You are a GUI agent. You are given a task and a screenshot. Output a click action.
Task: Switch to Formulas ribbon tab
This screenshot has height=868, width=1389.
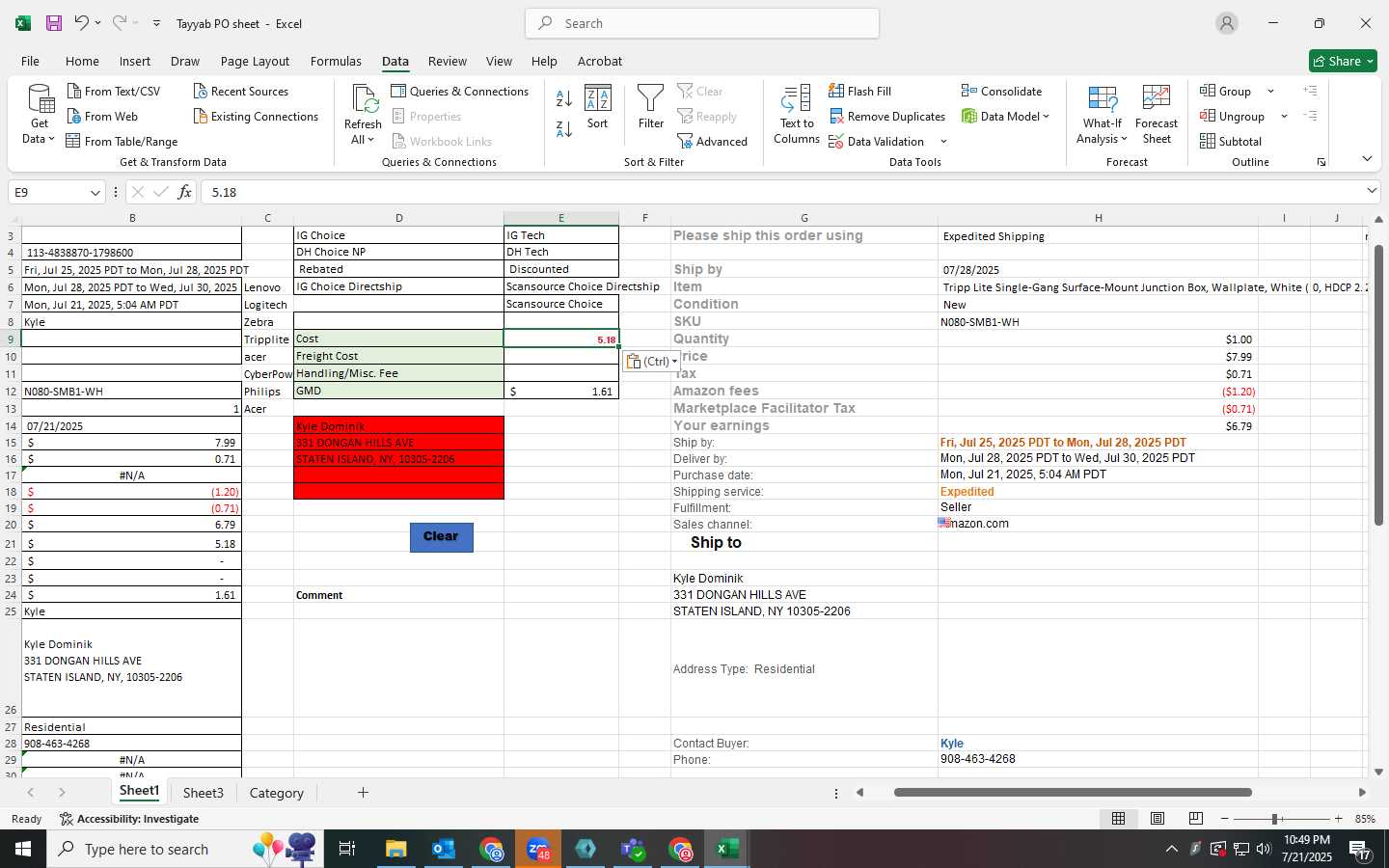click(x=336, y=61)
